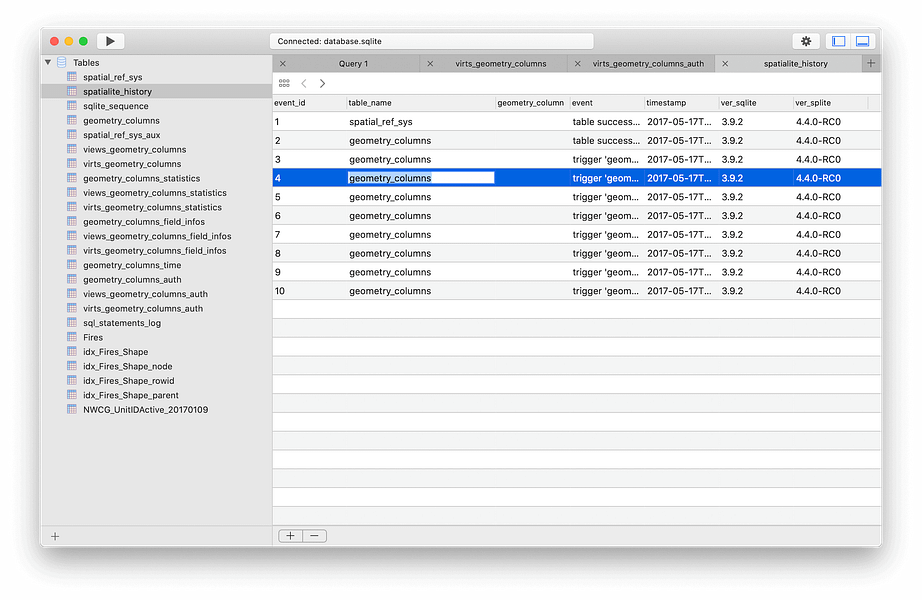This screenshot has width=922, height=600.
Task: Click the event column header
Action: pyautogui.click(x=607, y=103)
